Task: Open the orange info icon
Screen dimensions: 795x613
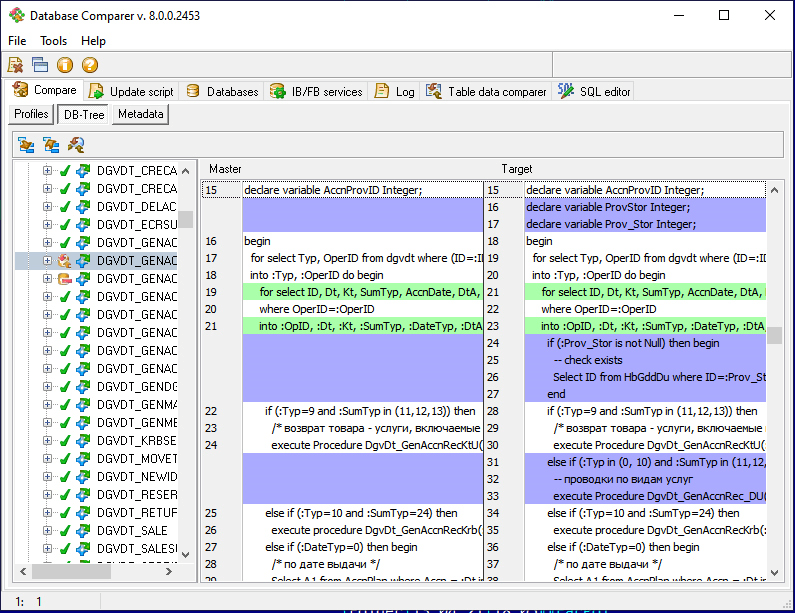Action: coord(65,65)
